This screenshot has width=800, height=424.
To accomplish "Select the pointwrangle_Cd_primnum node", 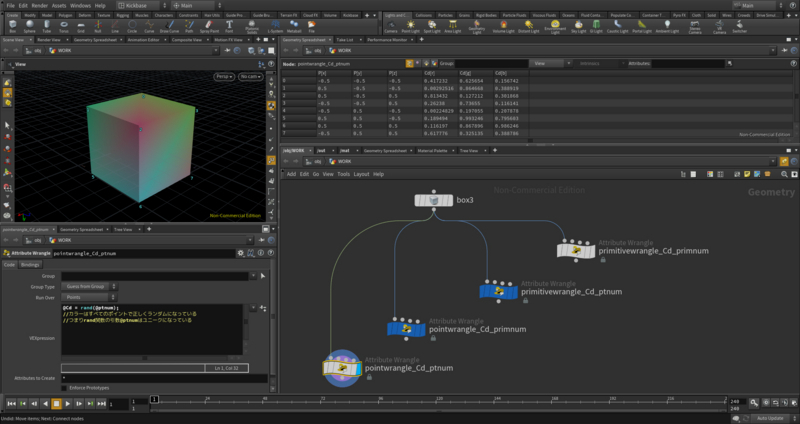I will (407, 329).
